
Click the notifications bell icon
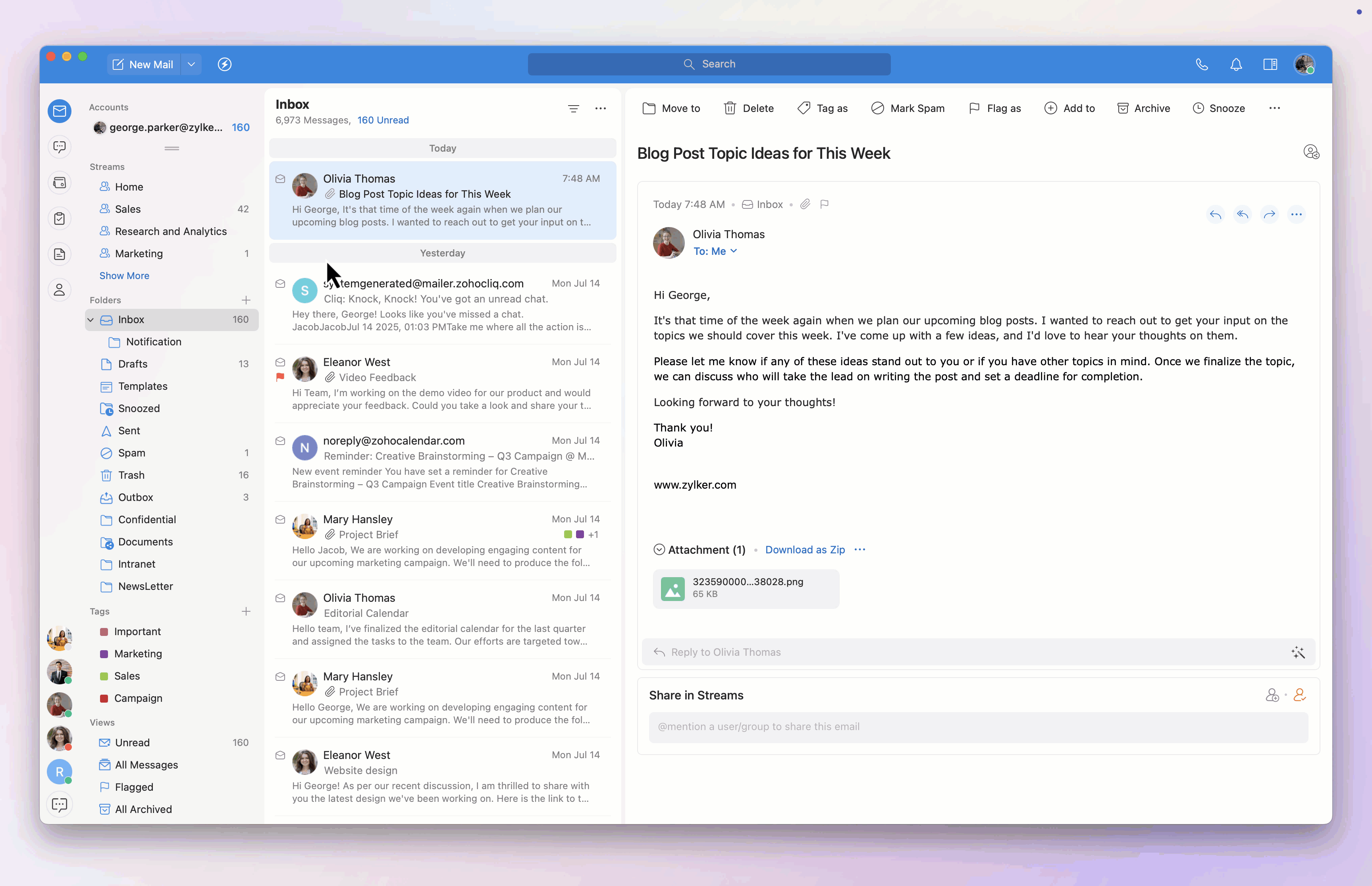click(1236, 64)
